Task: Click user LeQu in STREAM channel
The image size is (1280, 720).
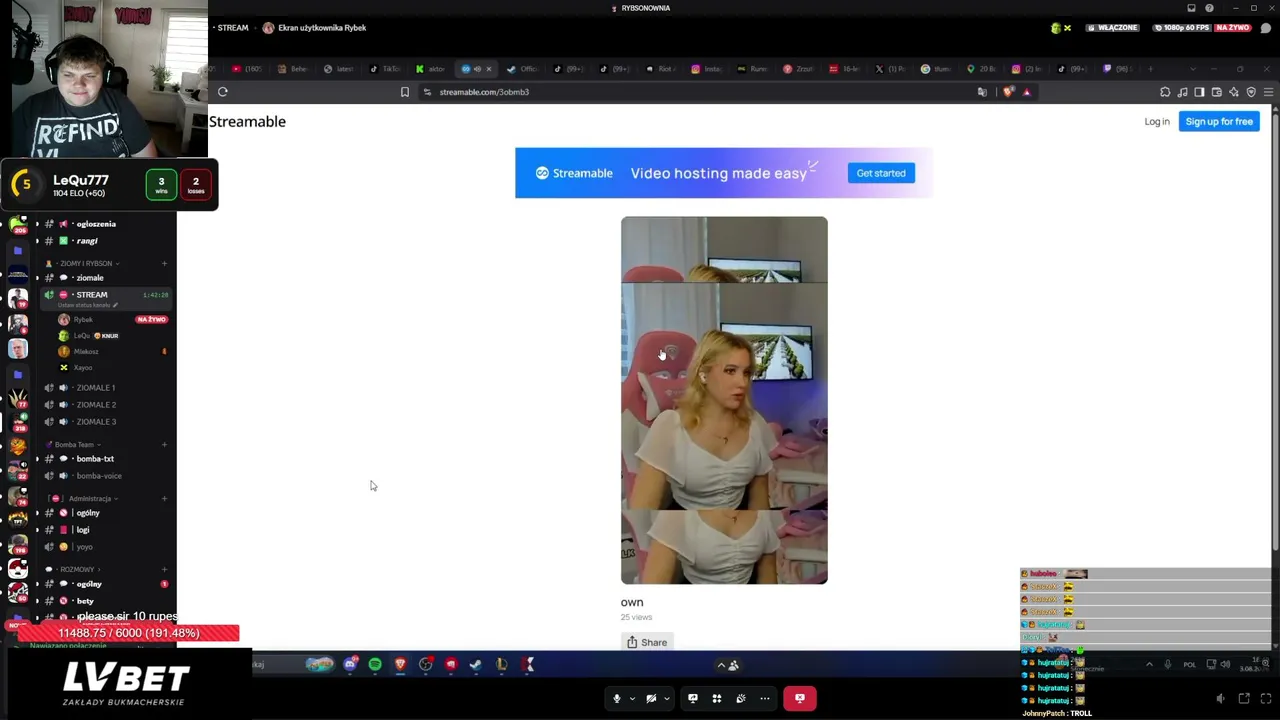Action: tap(83, 335)
